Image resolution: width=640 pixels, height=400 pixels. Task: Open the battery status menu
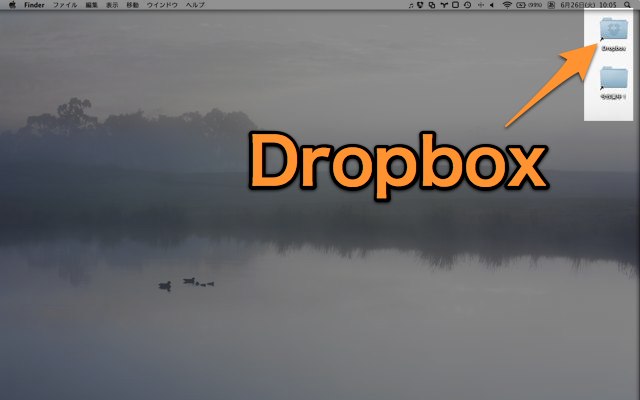(529, 5)
